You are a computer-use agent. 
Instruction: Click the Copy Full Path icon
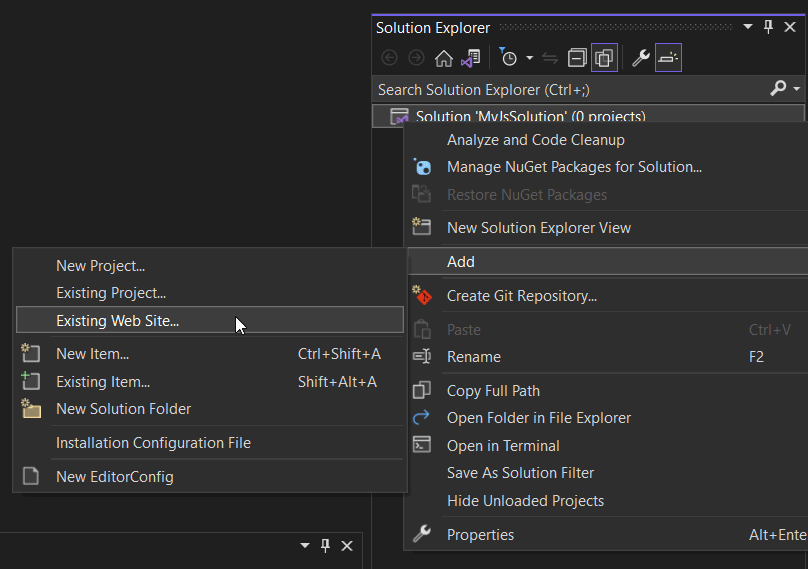[422, 390]
